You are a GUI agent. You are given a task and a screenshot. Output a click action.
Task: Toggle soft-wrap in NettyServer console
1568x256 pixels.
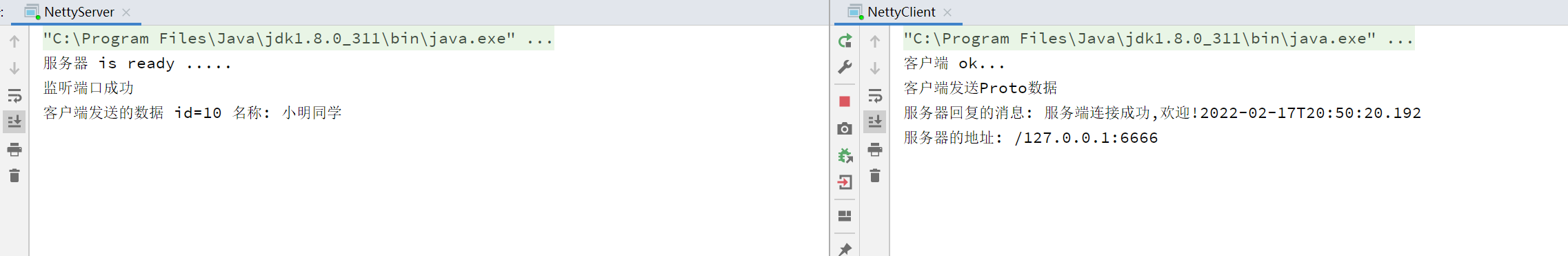click(x=14, y=95)
